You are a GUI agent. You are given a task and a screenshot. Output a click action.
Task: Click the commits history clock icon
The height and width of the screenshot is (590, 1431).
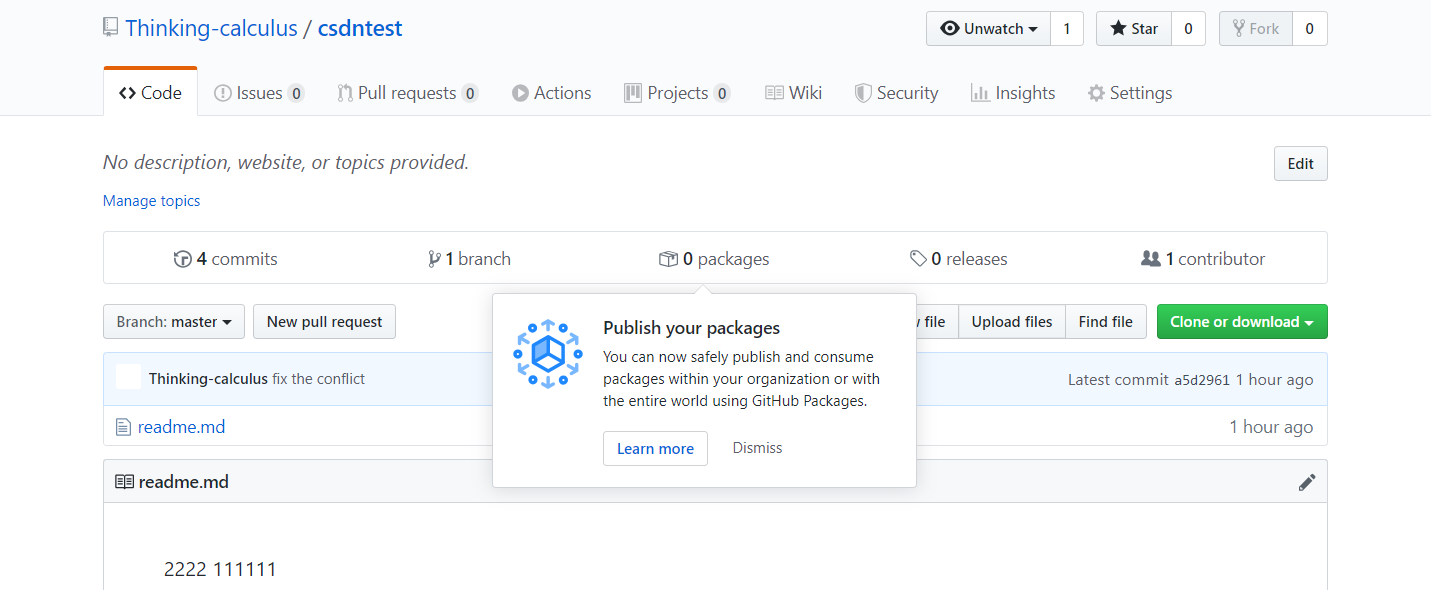182,259
